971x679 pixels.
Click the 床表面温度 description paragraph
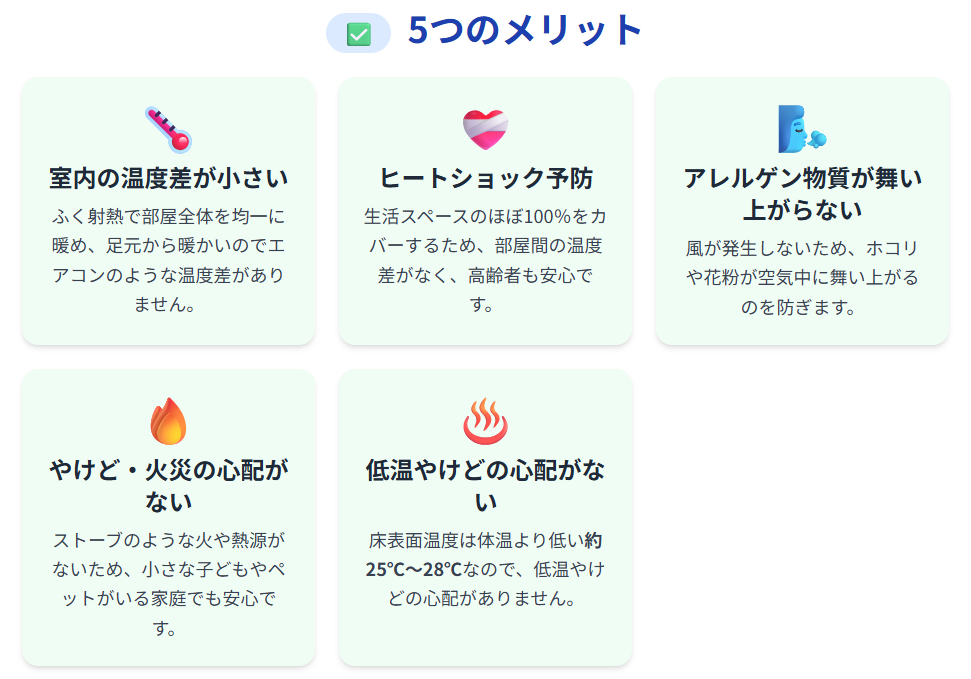coord(485,569)
